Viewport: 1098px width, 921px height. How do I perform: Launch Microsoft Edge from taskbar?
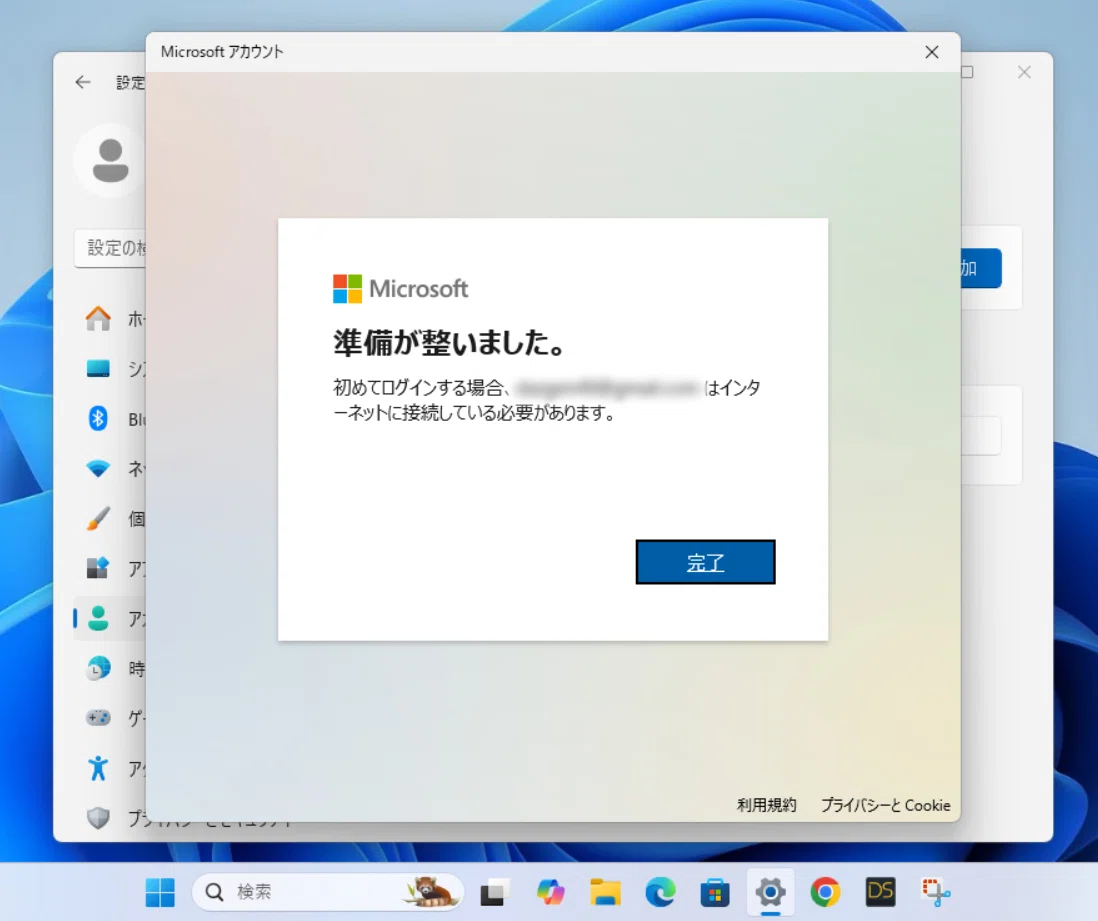[660, 892]
